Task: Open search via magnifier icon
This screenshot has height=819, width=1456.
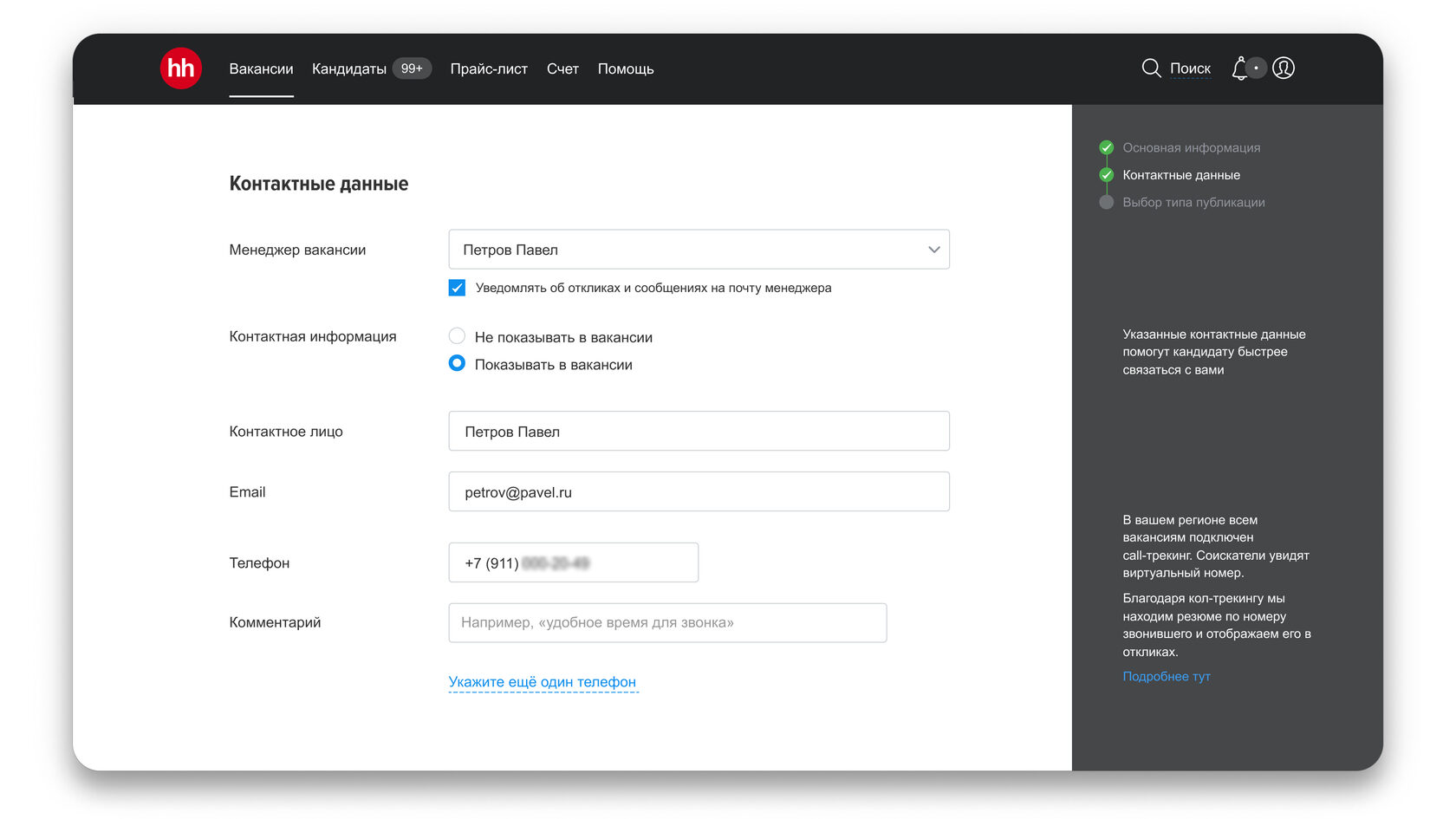Action: 1151,68
